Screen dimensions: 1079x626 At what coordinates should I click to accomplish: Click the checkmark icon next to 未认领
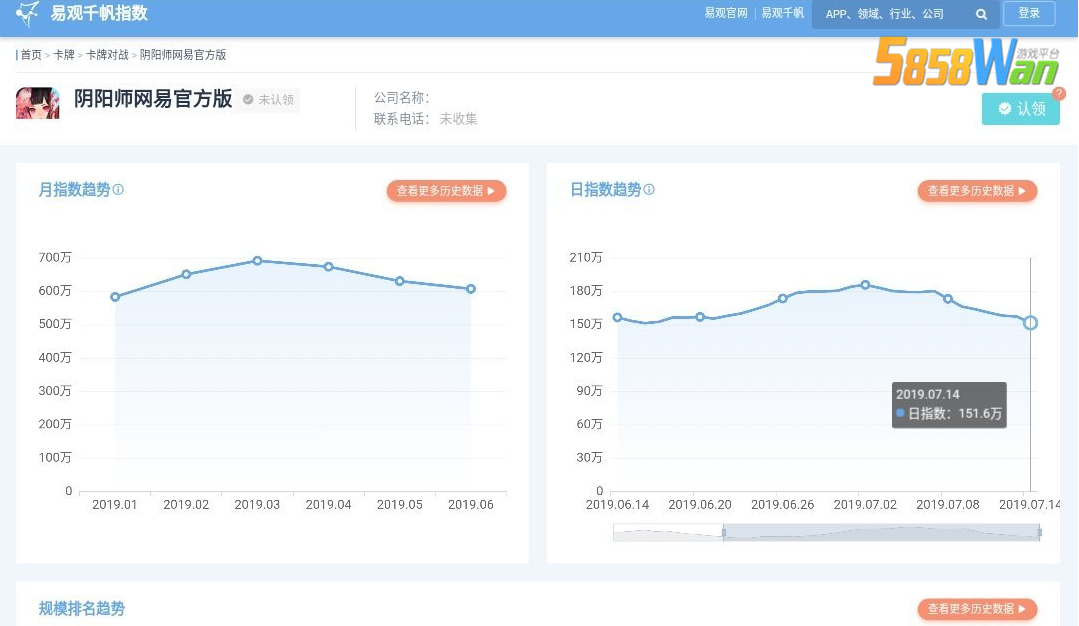coord(248,100)
